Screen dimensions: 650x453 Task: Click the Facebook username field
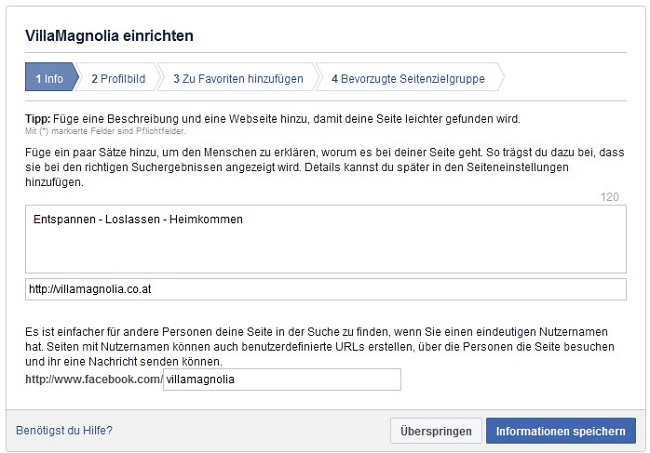tap(282, 379)
